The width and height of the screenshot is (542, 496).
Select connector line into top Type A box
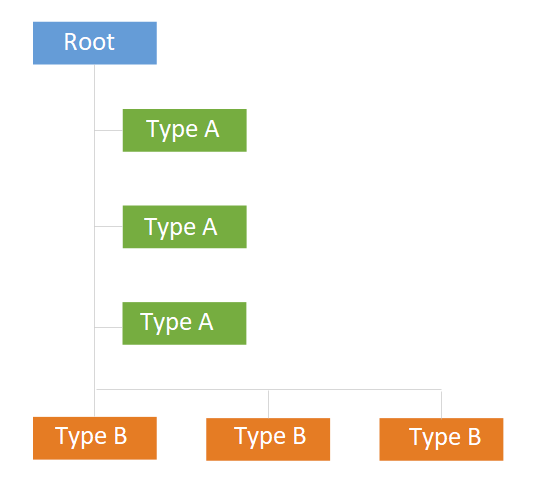click(109, 130)
